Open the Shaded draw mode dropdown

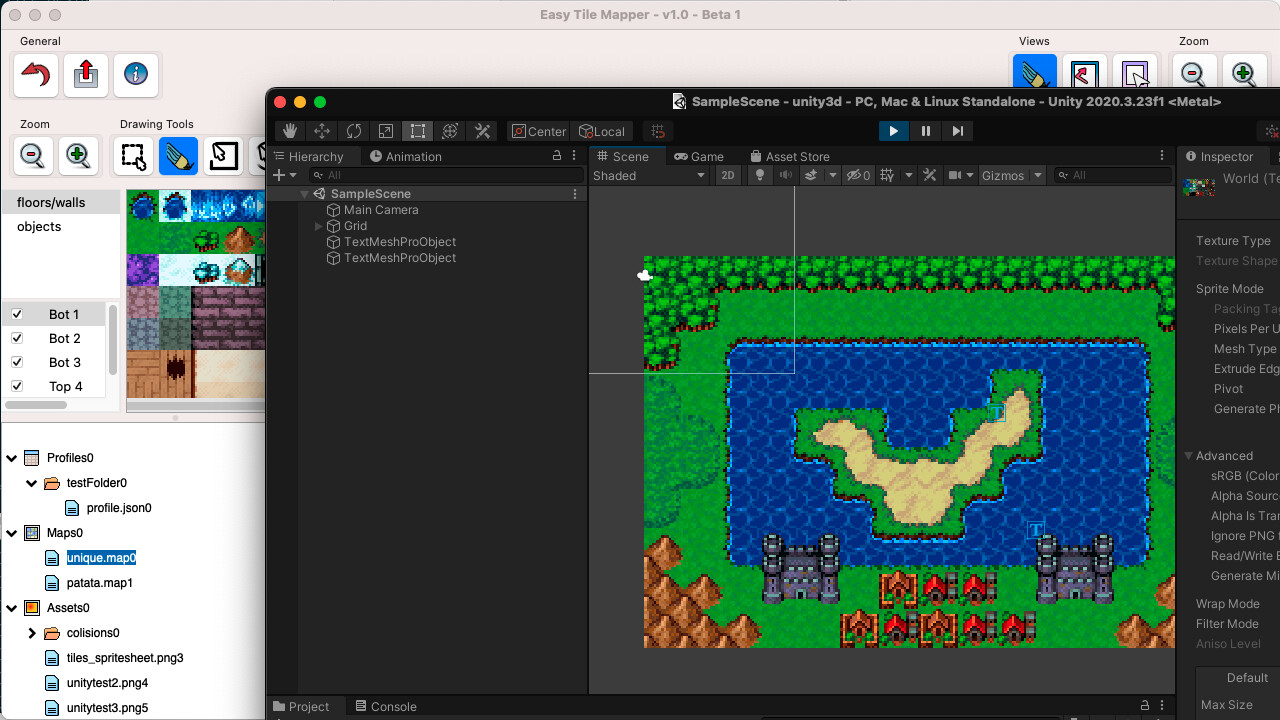(648, 175)
